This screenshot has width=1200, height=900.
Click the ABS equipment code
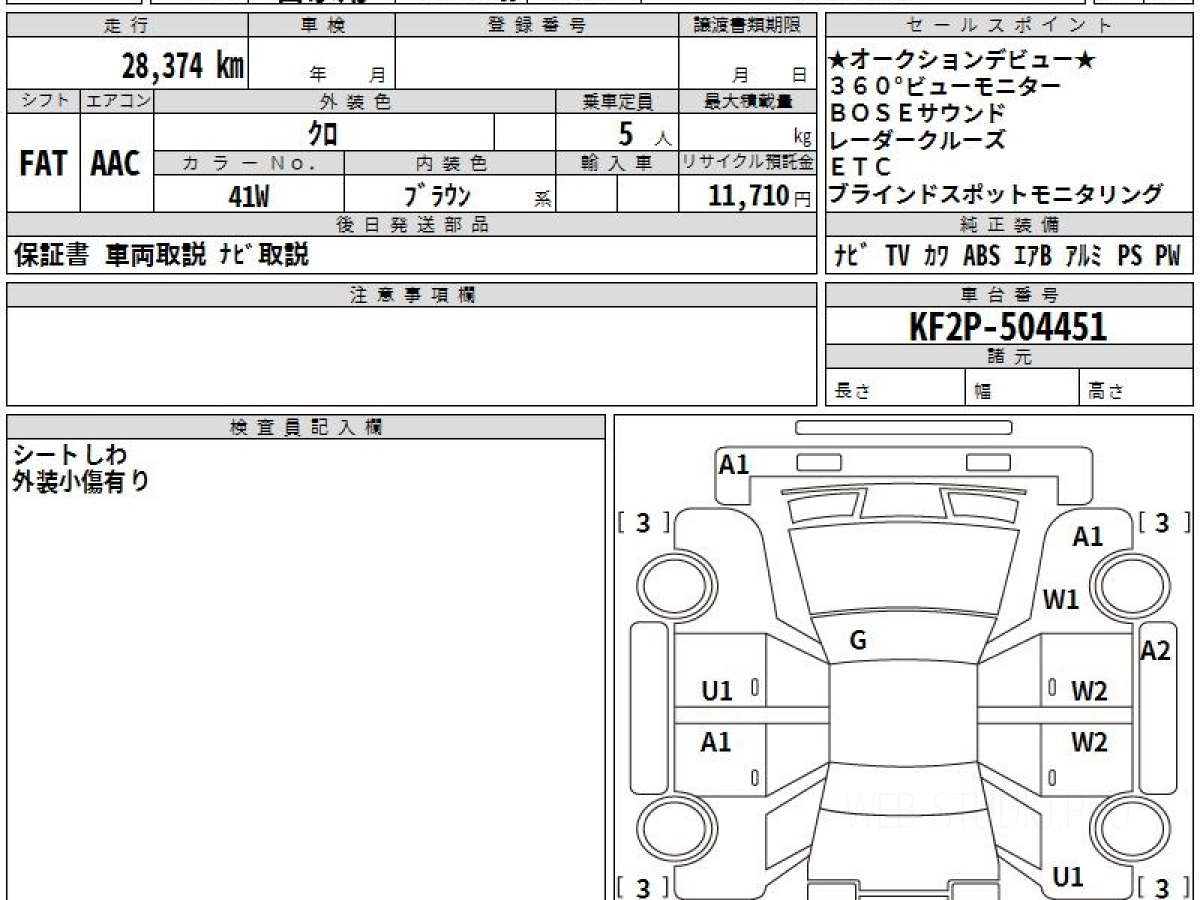click(981, 256)
